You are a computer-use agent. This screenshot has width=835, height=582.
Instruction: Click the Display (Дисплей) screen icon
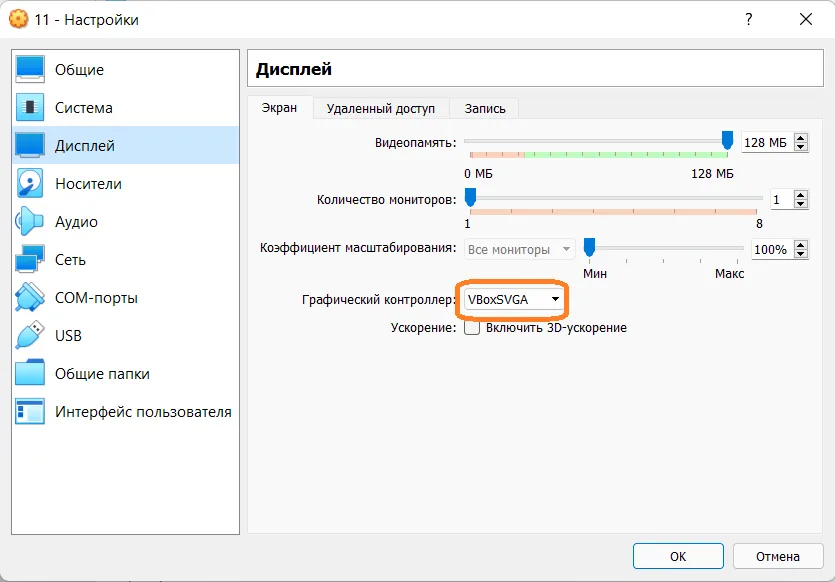click(x=30, y=145)
